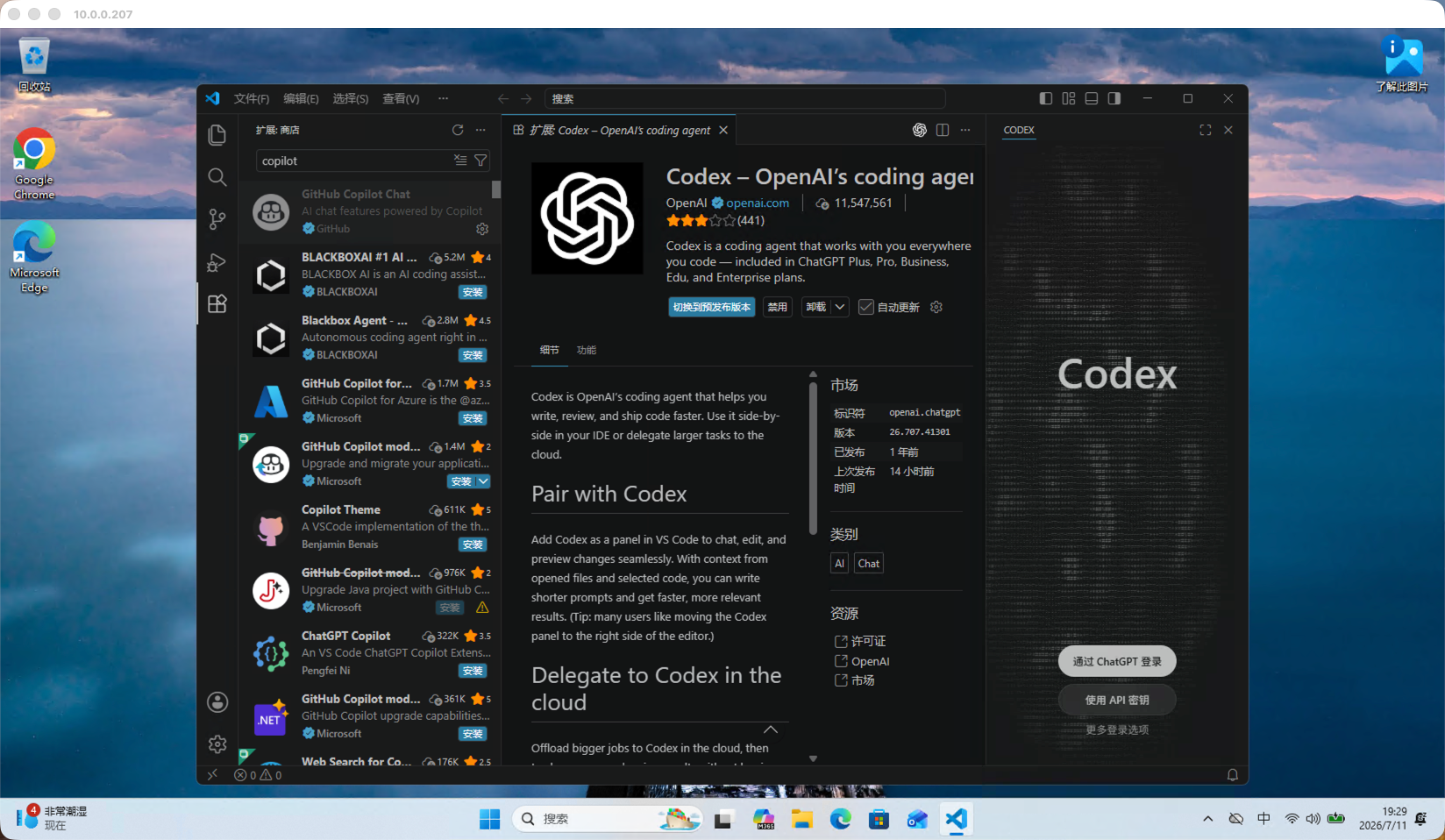This screenshot has height=840, width=1445.
Task: Collapse the scroll-to-top chevron in details
Action: click(x=771, y=730)
